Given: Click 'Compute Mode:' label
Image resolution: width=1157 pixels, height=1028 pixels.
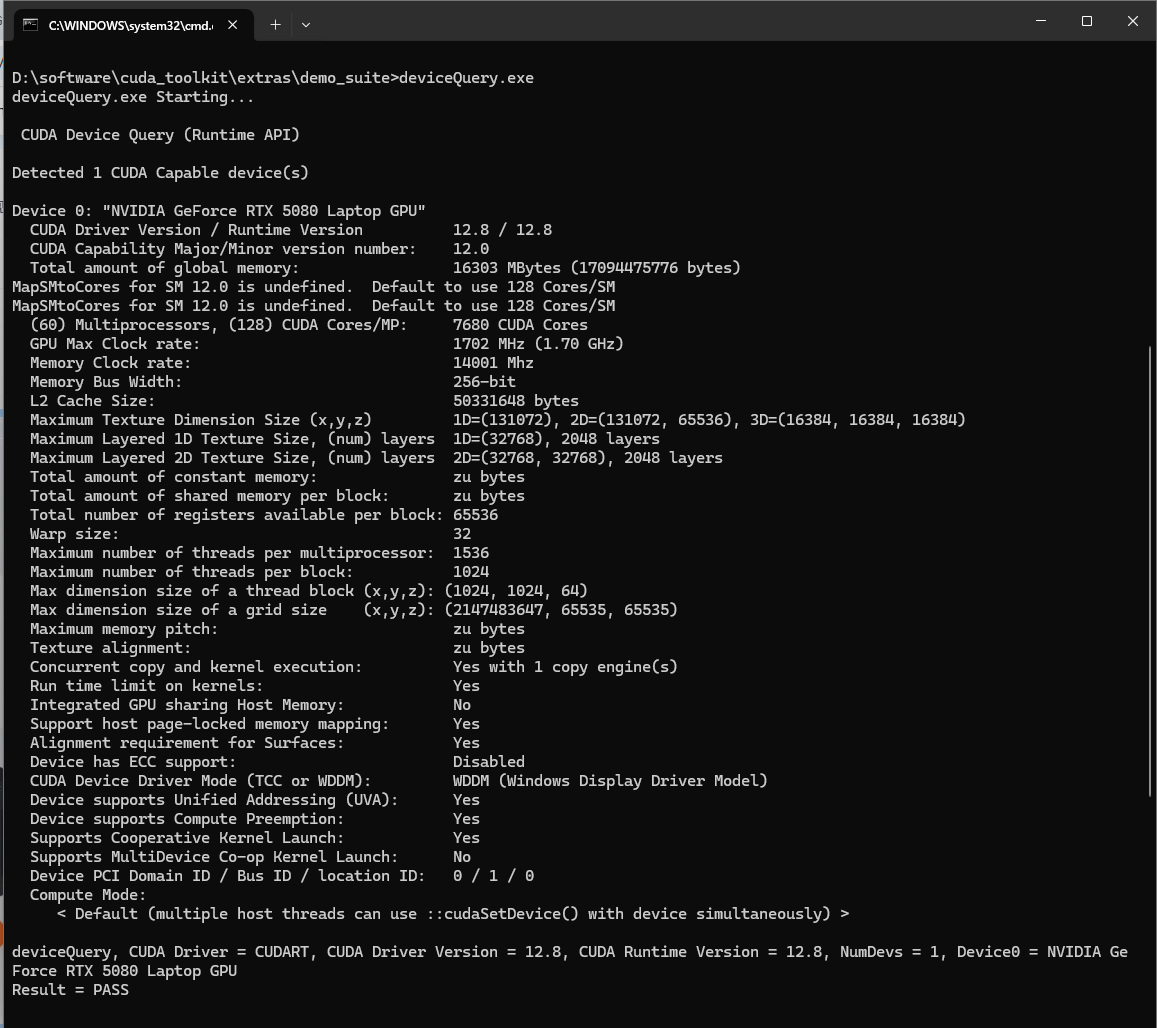Looking at the screenshot, I should pos(88,895).
